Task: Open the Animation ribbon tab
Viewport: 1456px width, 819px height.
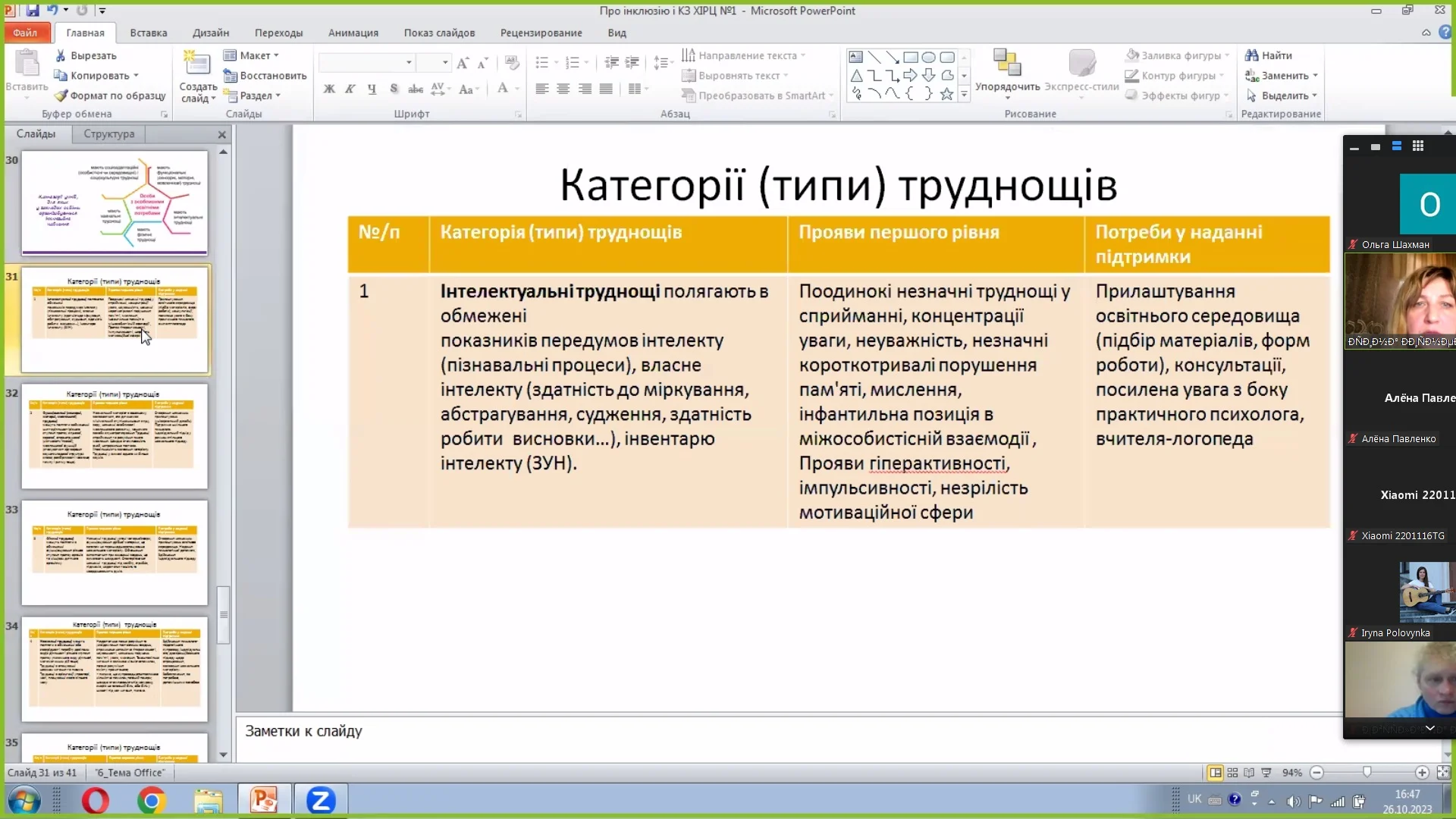Action: pyautogui.click(x=353, y=33)
